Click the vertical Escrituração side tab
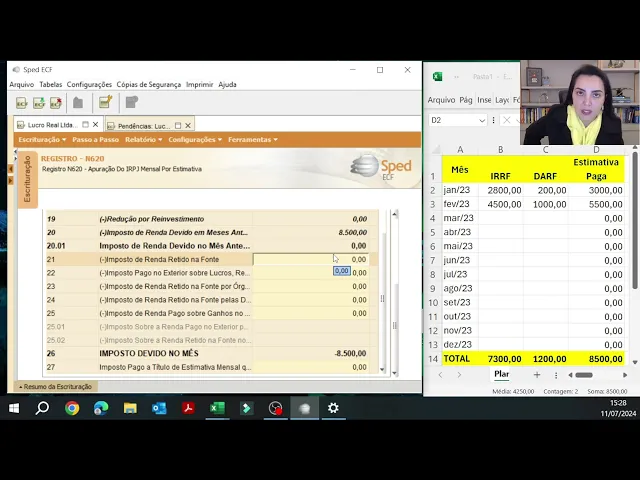 (x=27, y=179)
